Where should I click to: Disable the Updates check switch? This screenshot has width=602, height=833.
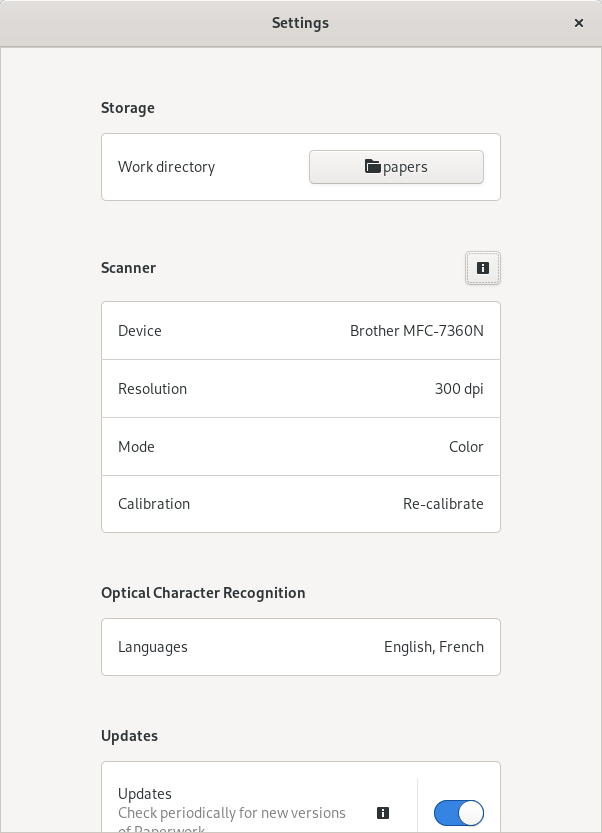point(459,813)
